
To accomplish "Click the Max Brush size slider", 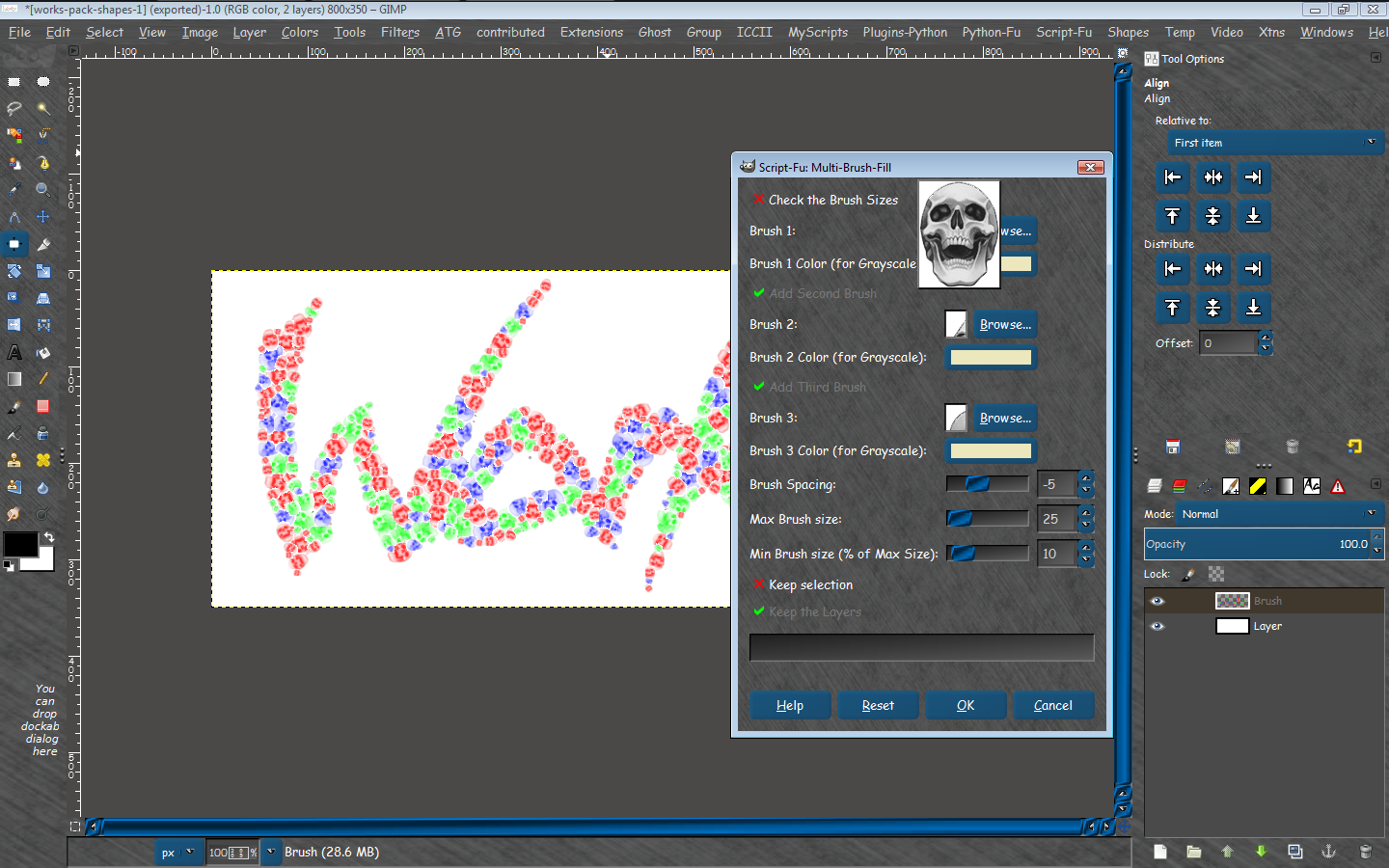I will (x=988, y=519).
